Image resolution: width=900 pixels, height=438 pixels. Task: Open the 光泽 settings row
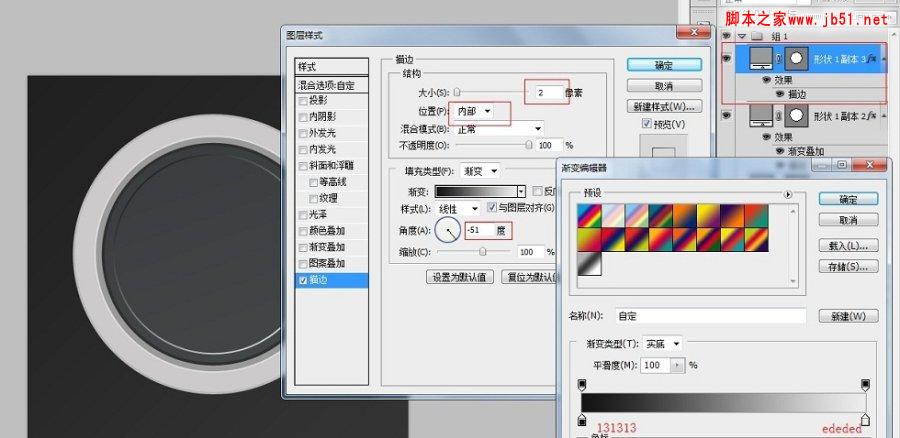coord(331,215)
